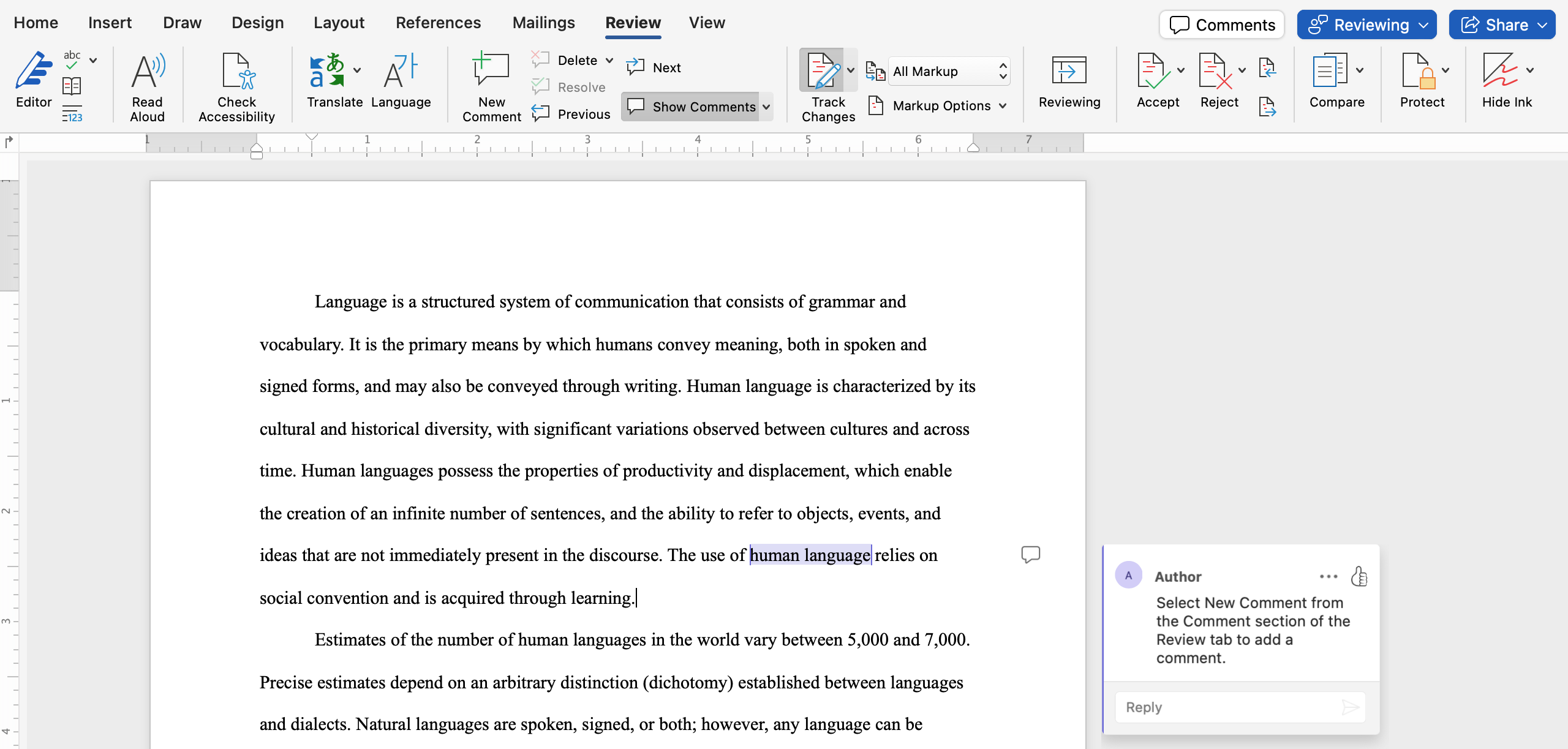The image size is (1568, 749).
Task: Open the Comments pane button
Action: point(1222,24)
